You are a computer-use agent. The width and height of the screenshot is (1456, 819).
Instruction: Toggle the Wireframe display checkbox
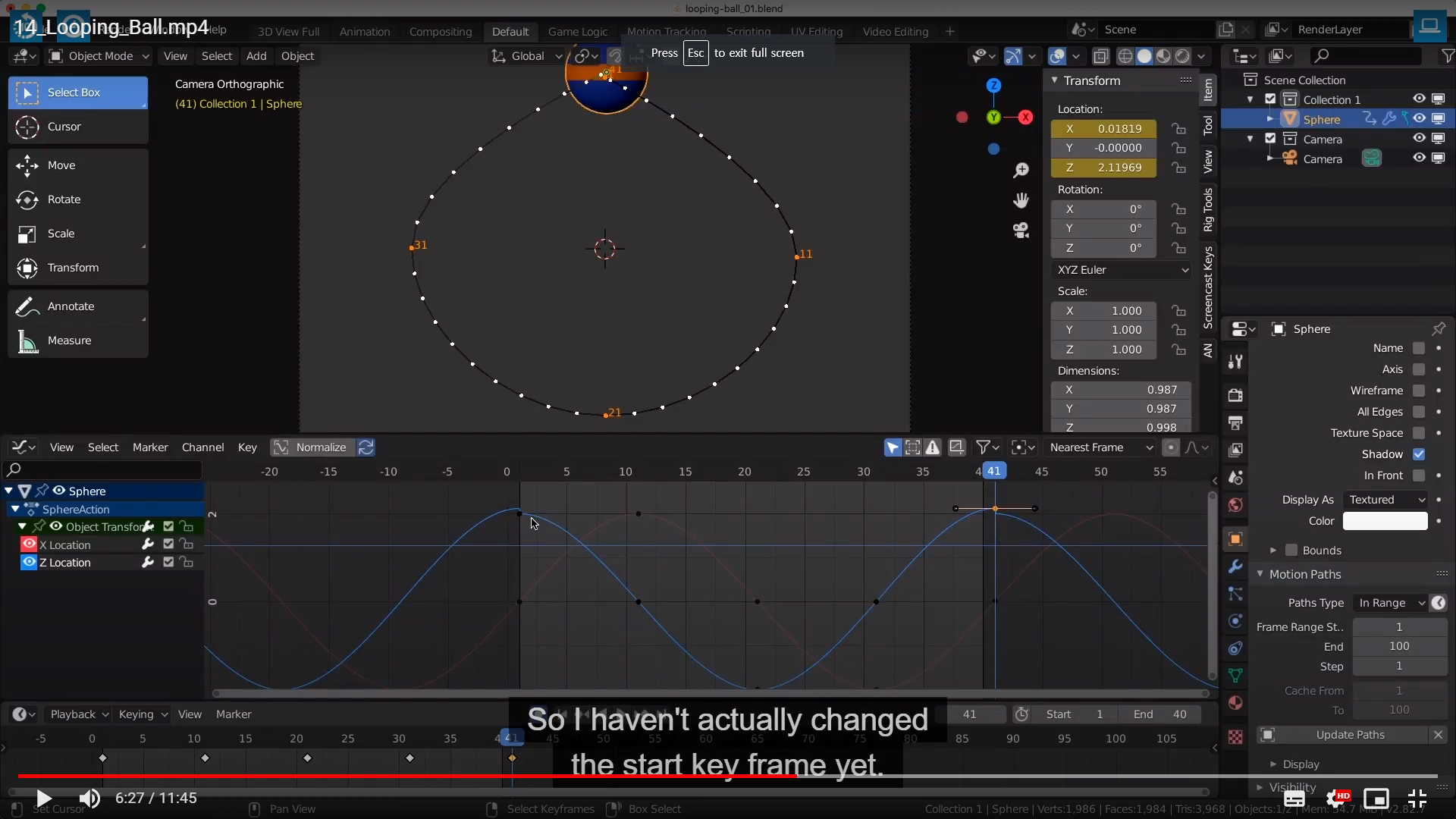coord(1419,391)
